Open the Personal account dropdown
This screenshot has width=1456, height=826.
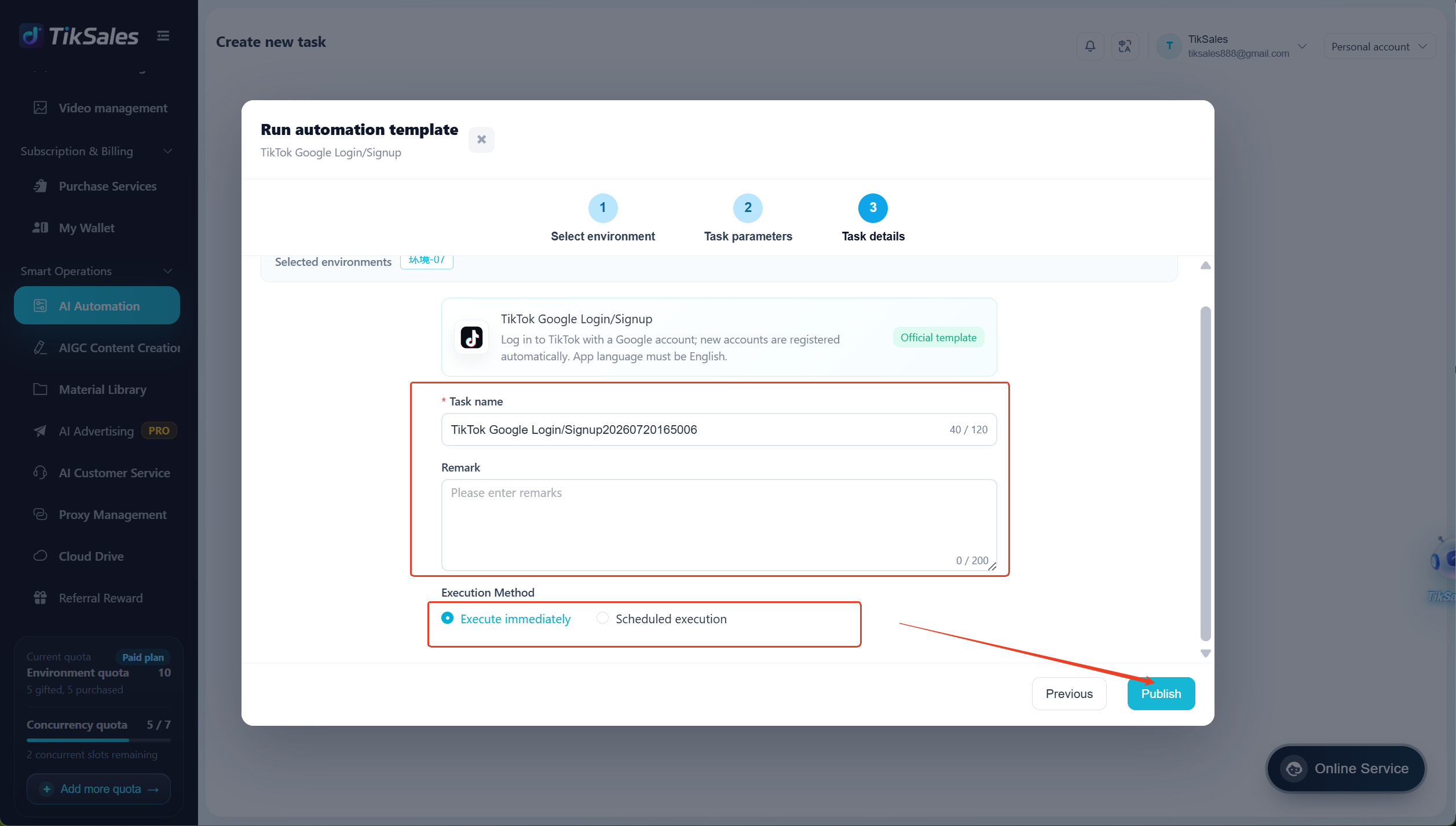point(1380,46)
